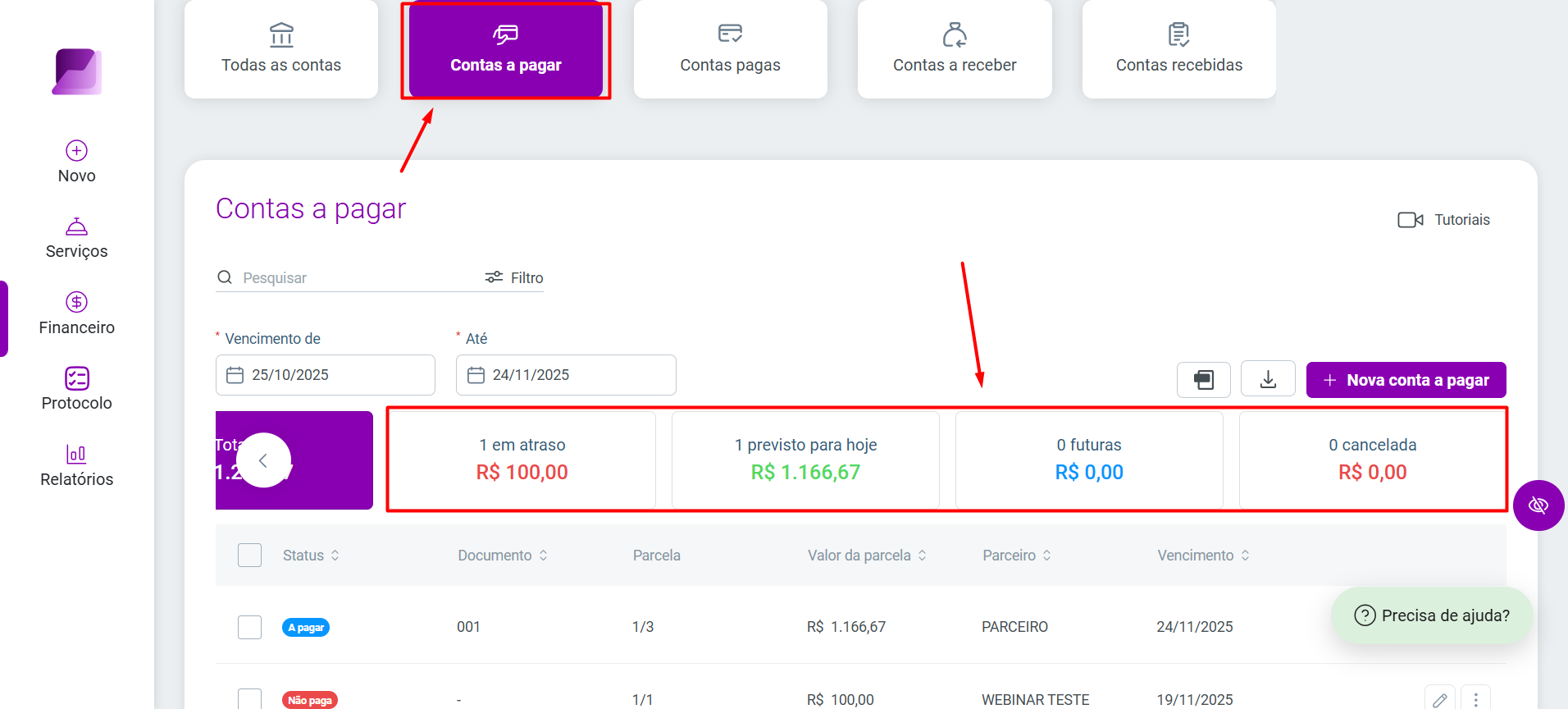Check the checkbox for document 001 row
Screen dimensions: 1568x709
click(x=249, y=627)
